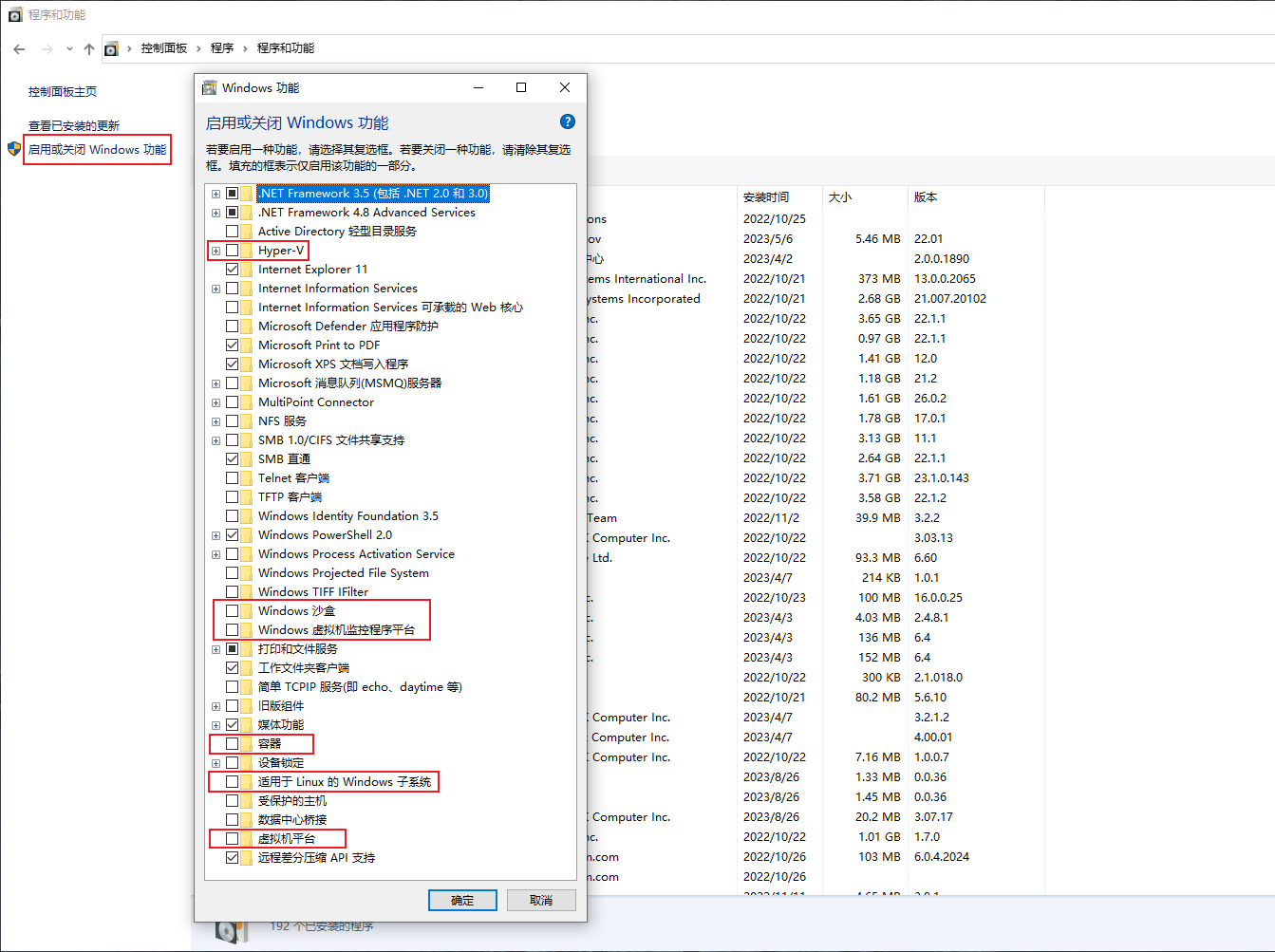Click folder icon of 媒体功能
The image size is (1275, 952).
[x=247, y=725]
